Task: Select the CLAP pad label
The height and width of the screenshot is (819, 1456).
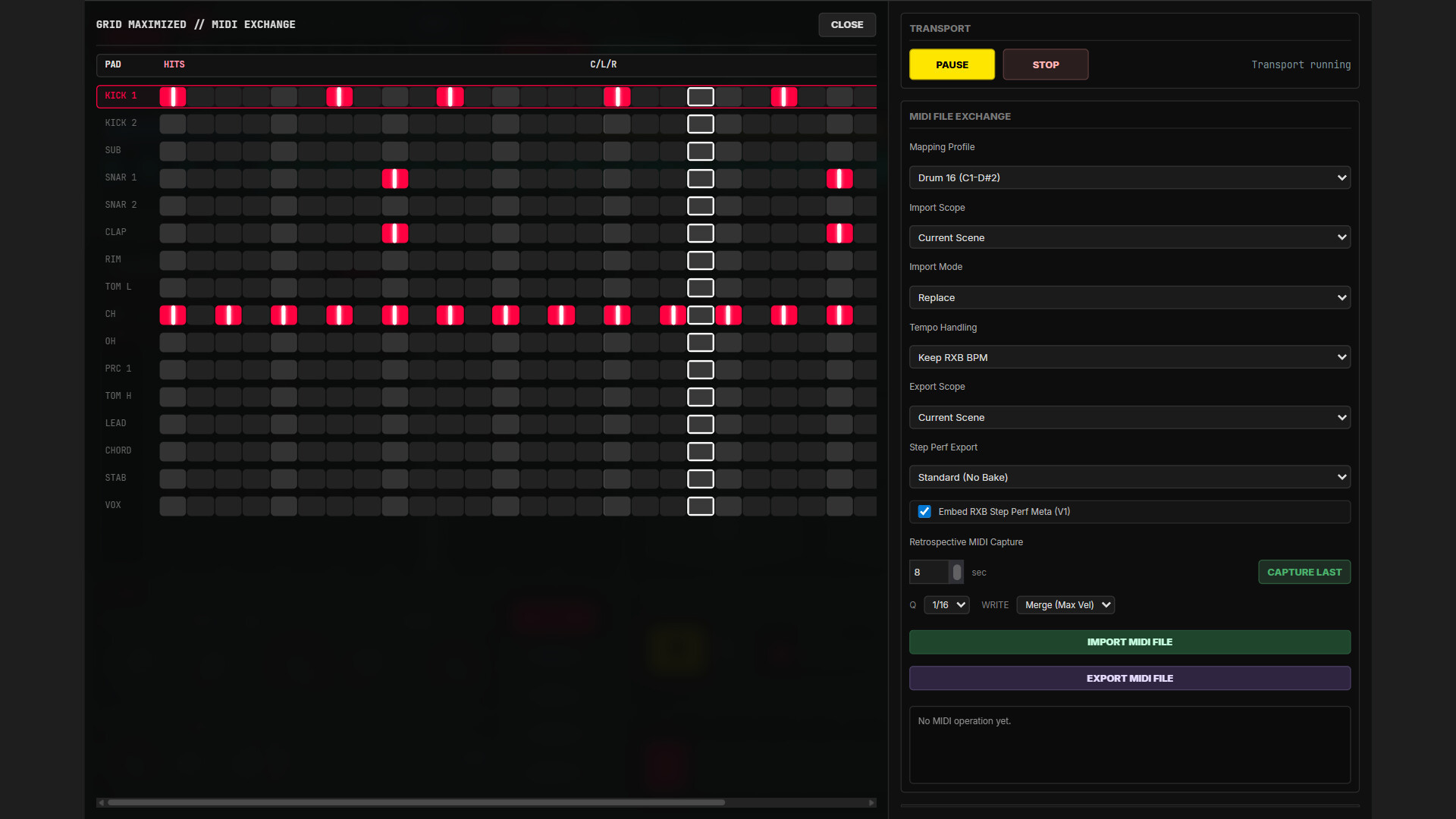Action: (x=115, y=232)
